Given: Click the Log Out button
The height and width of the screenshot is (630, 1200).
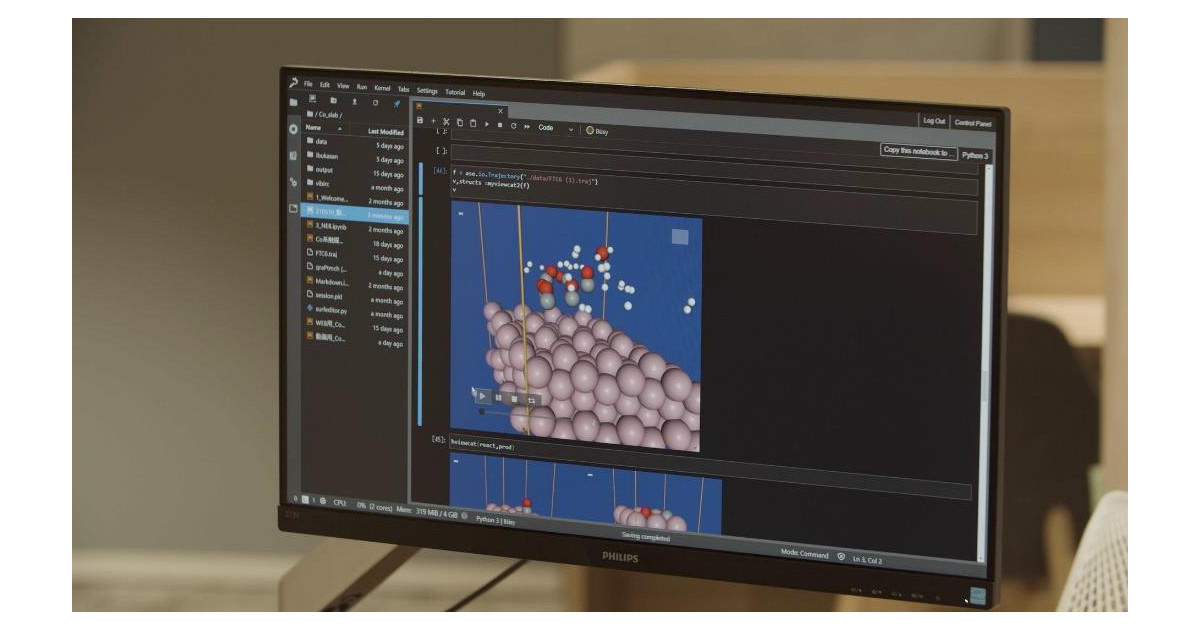Looking at the screenshot, I should tap(933, 121).
